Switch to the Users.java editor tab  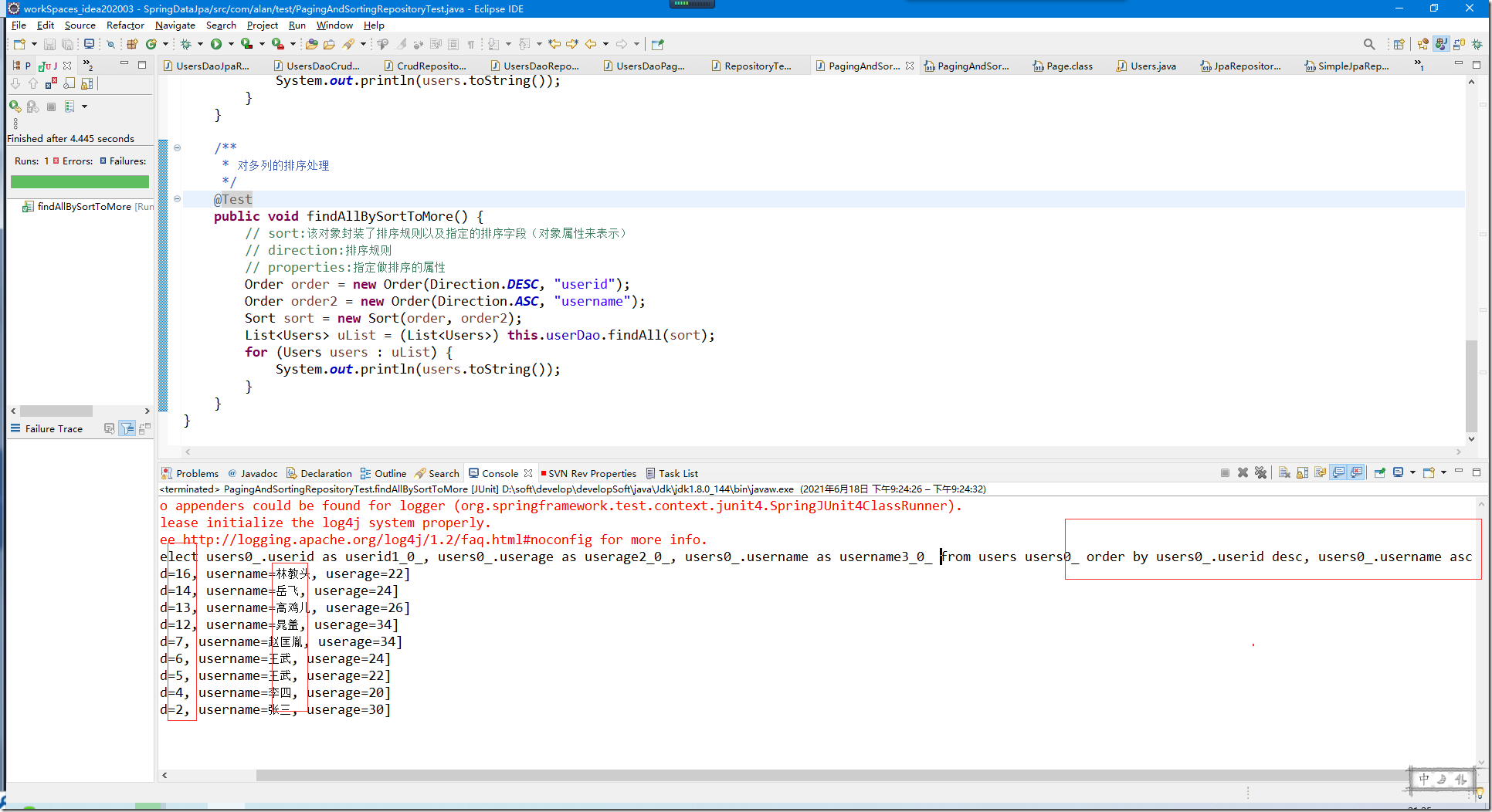coord(1146,66)
